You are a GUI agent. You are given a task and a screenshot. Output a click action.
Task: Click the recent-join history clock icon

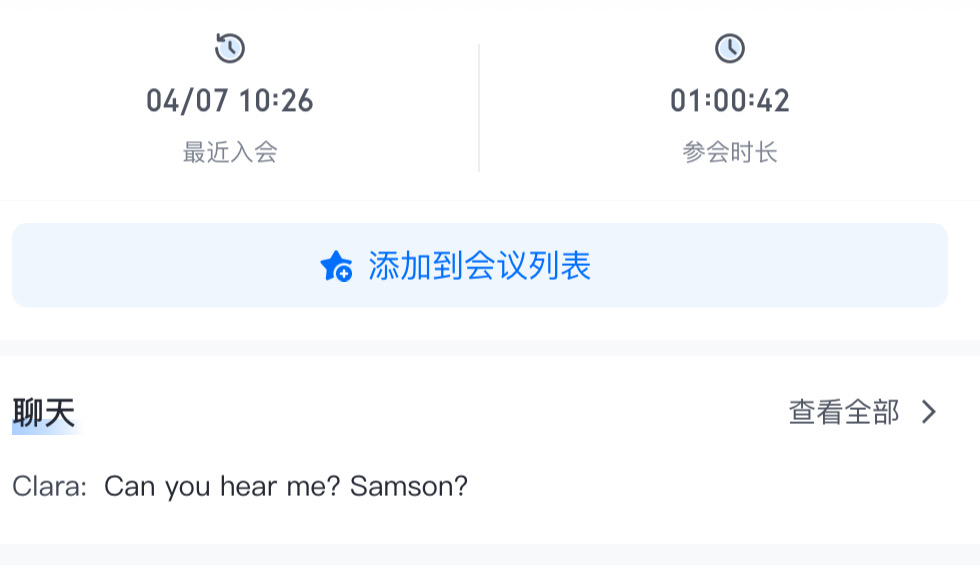[x=230, y=48]
